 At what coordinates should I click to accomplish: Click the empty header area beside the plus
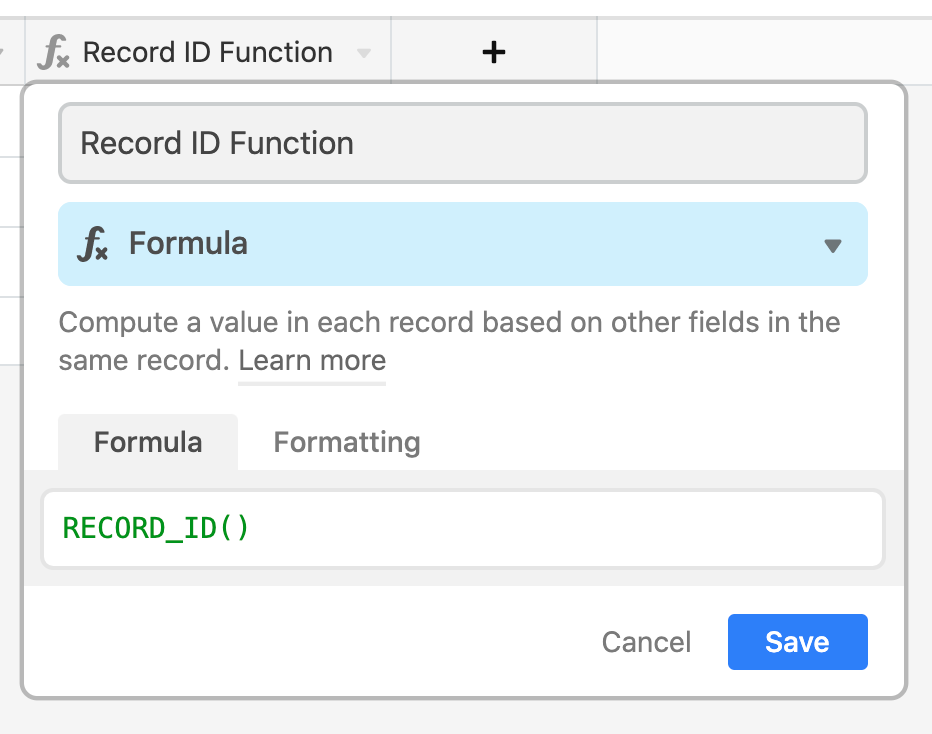point(764,52)
